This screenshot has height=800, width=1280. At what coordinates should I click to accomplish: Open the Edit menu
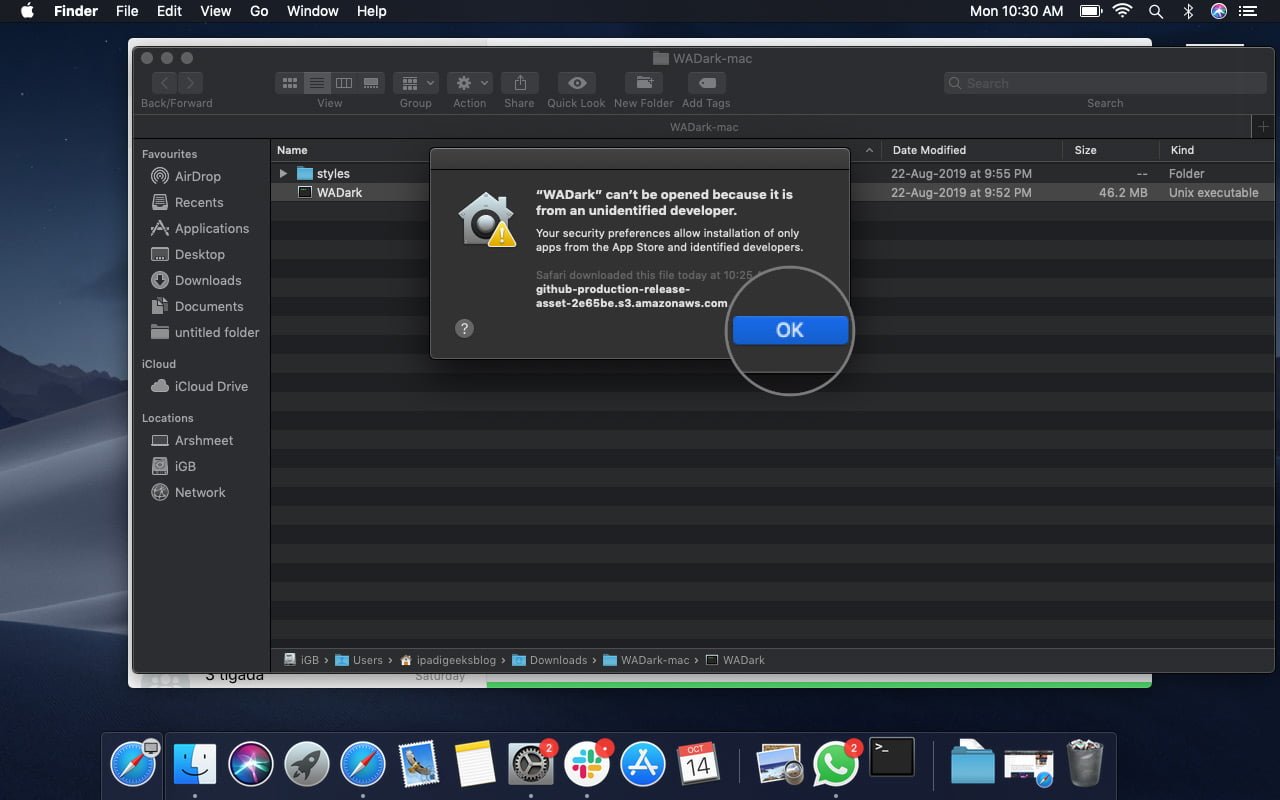pyautogui.click(x=169, y=11)
